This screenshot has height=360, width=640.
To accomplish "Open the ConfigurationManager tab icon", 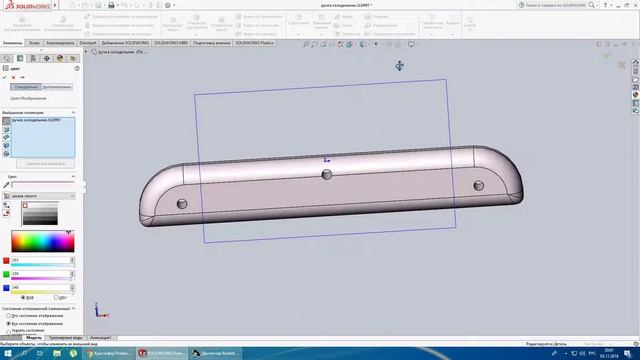I will pyautogui.click(x=33, y=58).
